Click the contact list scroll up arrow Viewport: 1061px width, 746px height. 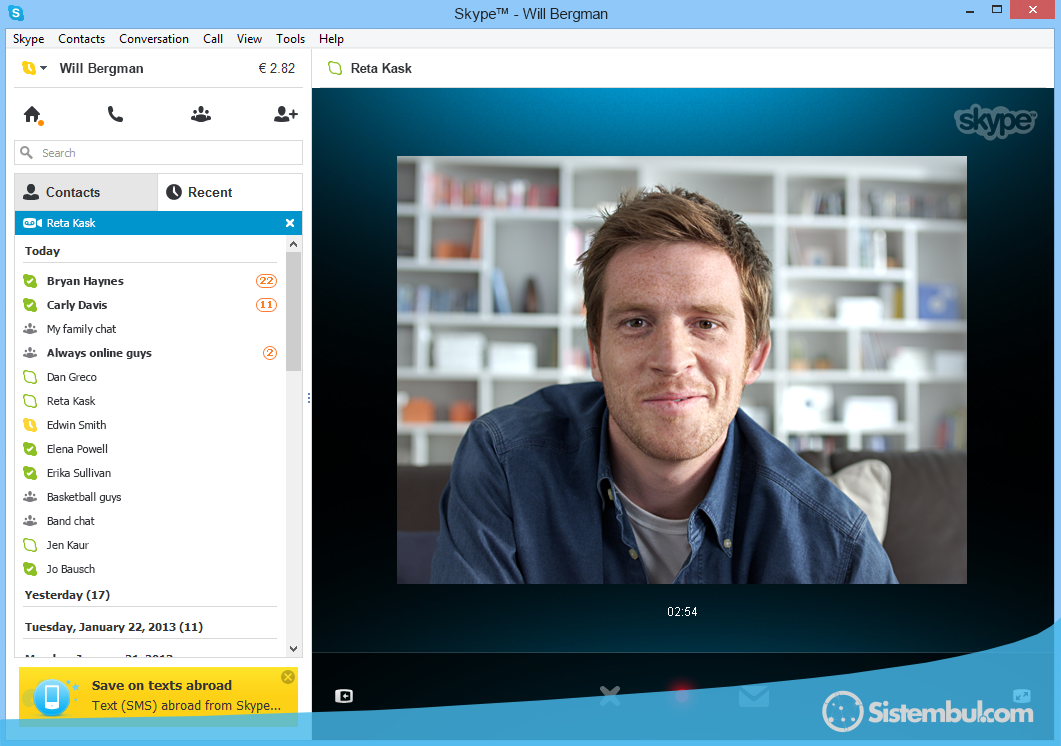294,244
